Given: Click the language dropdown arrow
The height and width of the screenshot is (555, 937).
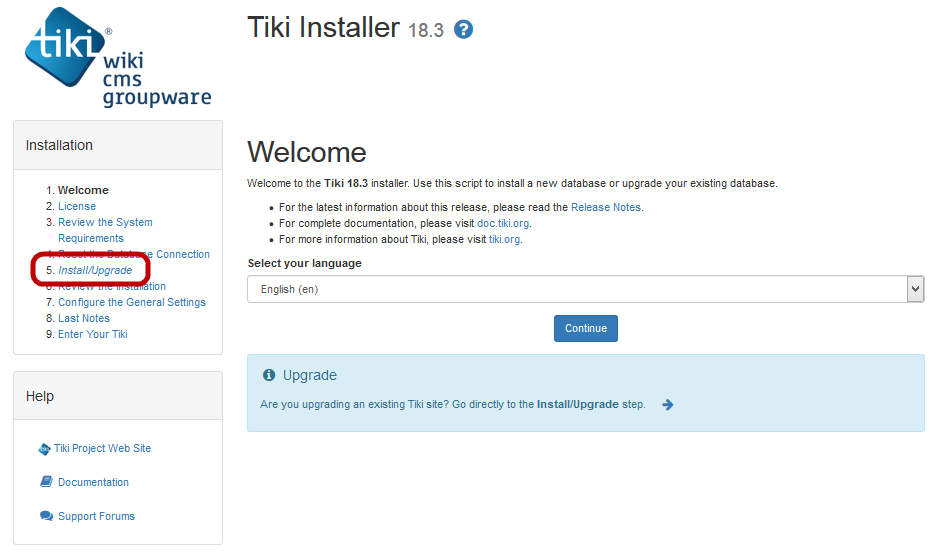Looking at the screenshot, I should pos(914,289).
